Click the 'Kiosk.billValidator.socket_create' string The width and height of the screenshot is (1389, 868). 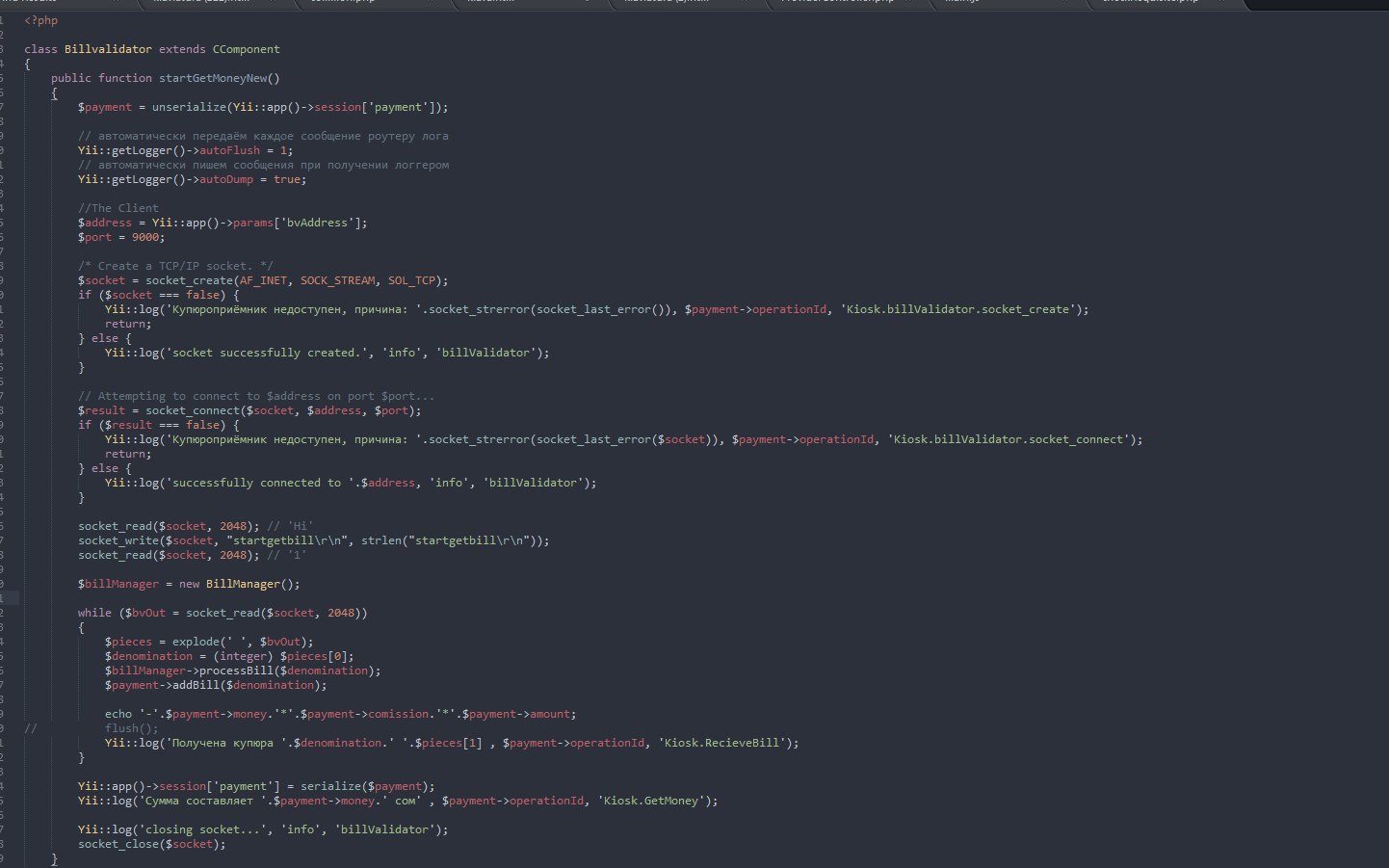coord(957,309)
